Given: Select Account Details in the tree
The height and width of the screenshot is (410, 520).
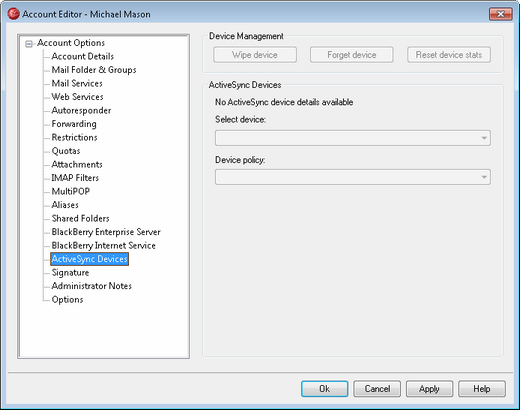Looking at the screenshot, I should 83,56.
